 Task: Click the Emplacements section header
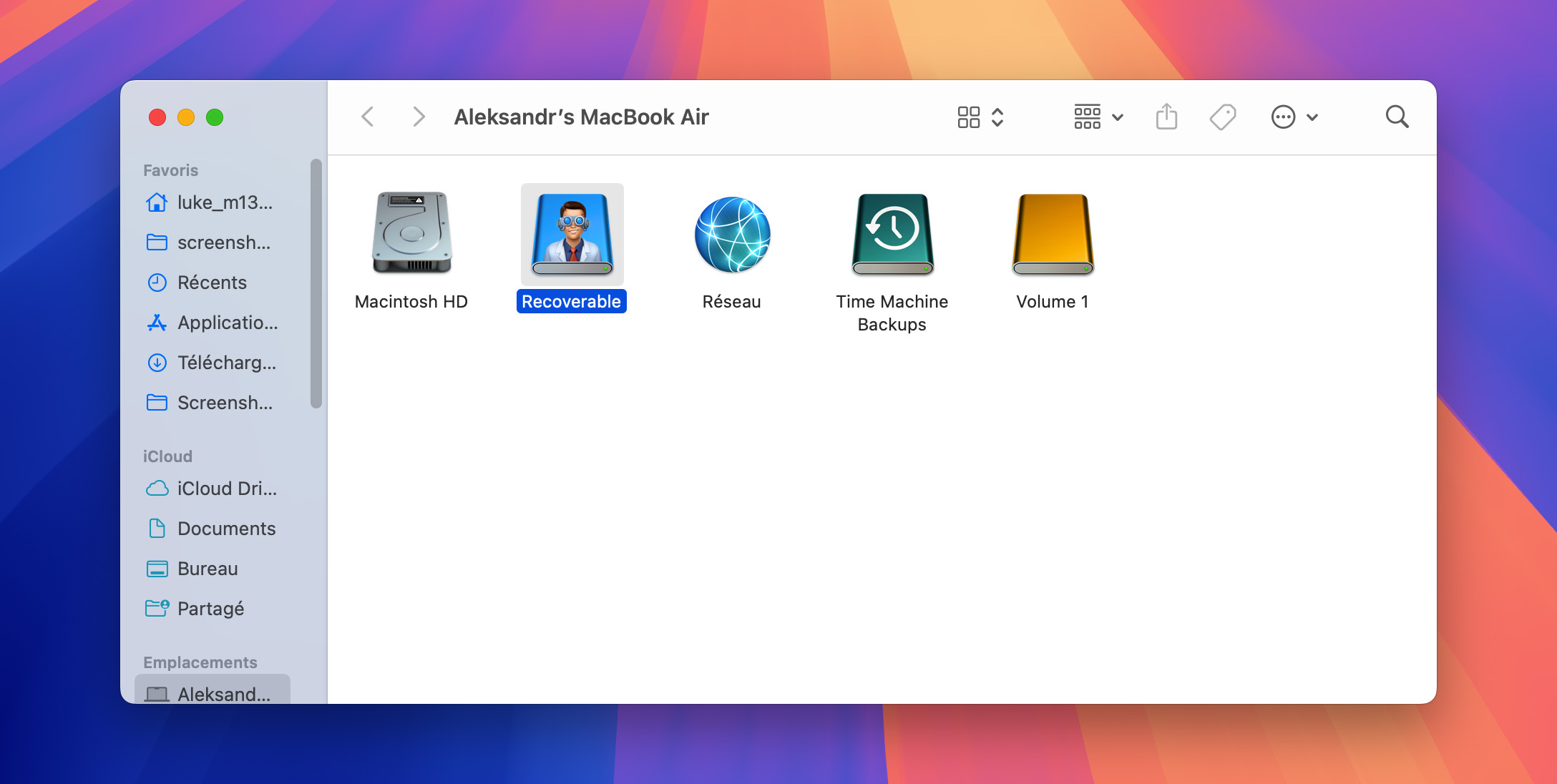click(200, 662)
